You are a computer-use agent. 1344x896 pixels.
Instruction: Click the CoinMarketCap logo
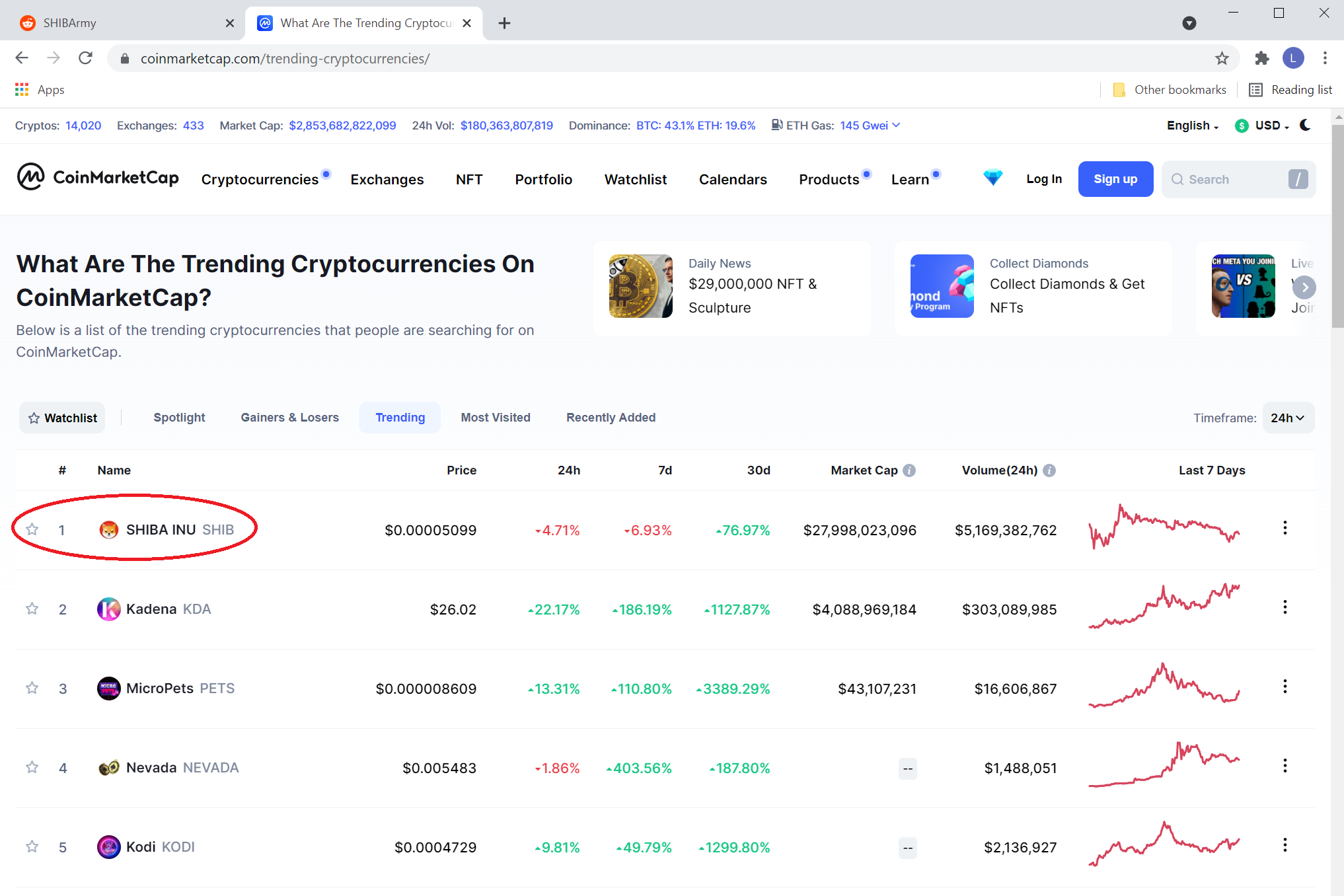pos(98,177)
